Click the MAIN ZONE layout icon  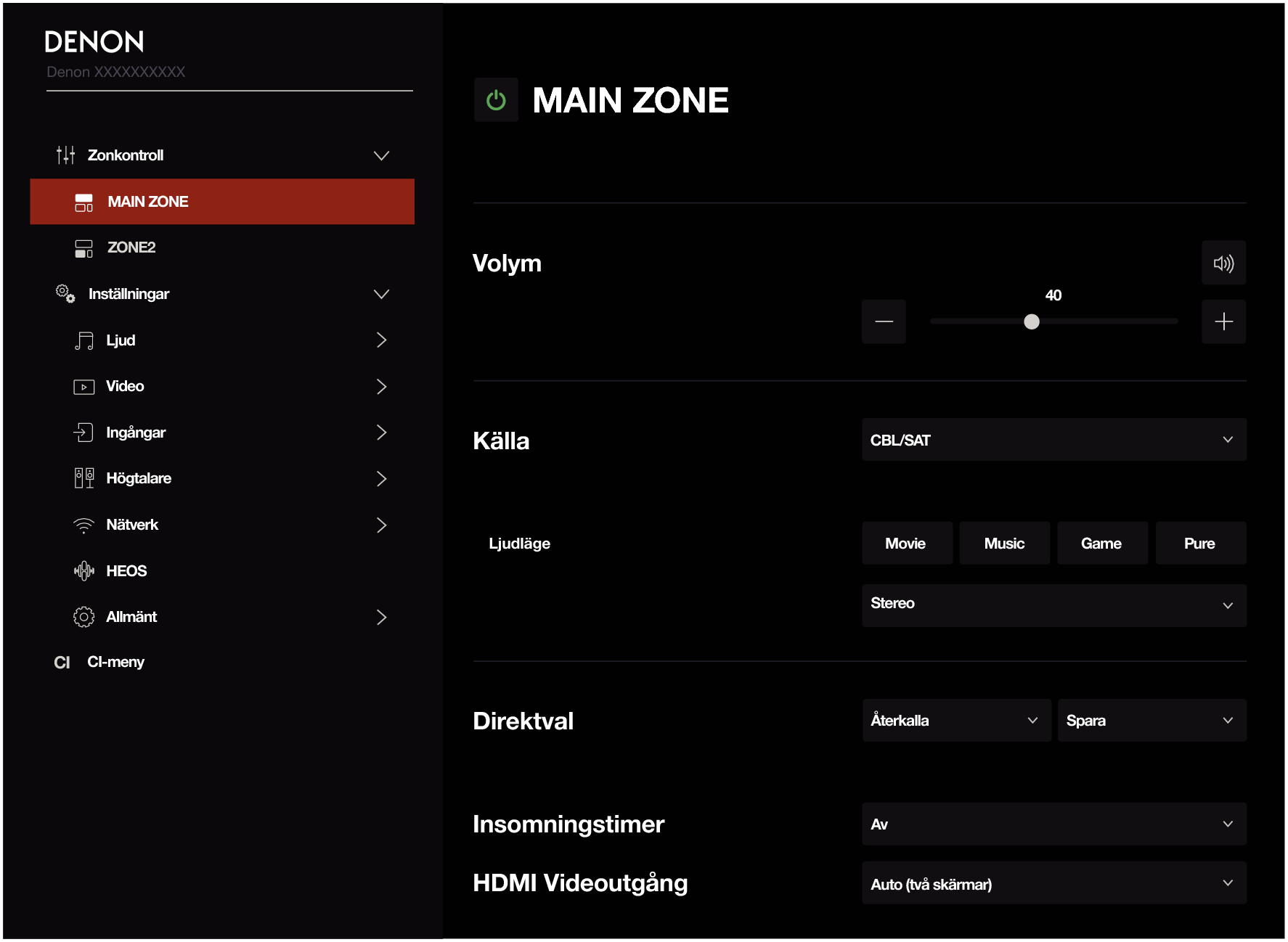[x=83, y=202]
